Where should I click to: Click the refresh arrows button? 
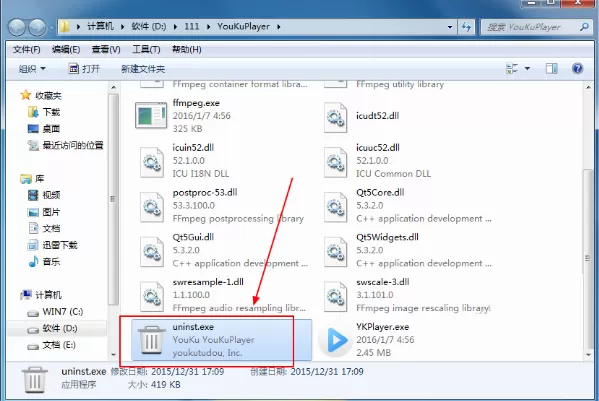466,27
